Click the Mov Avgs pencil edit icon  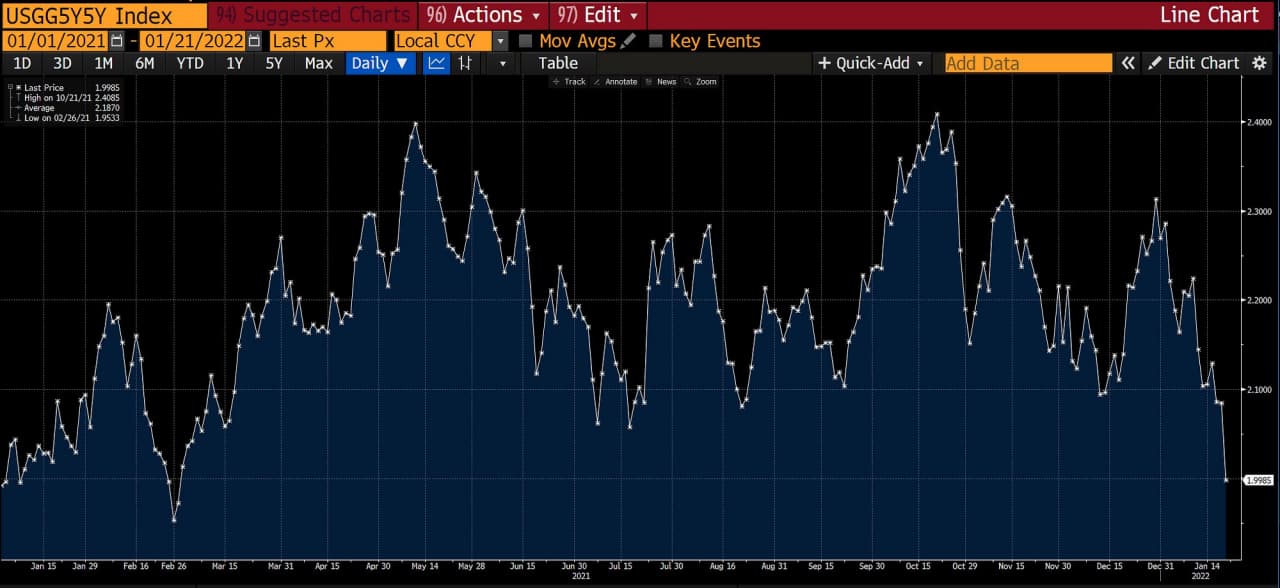[628, 41]
